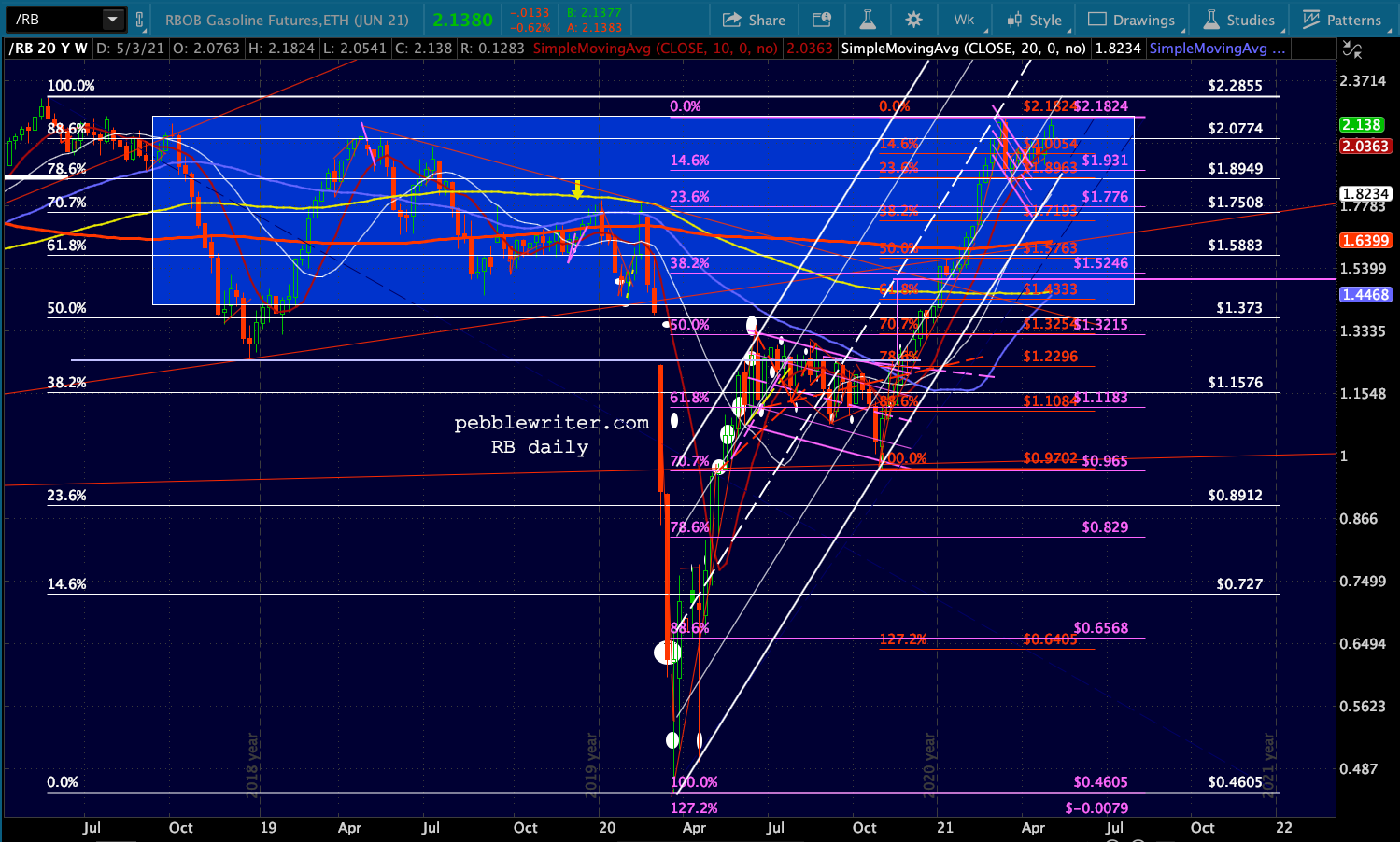Click the symbol link icon beside /RB

pyautogui.click(x=140, y=20)
